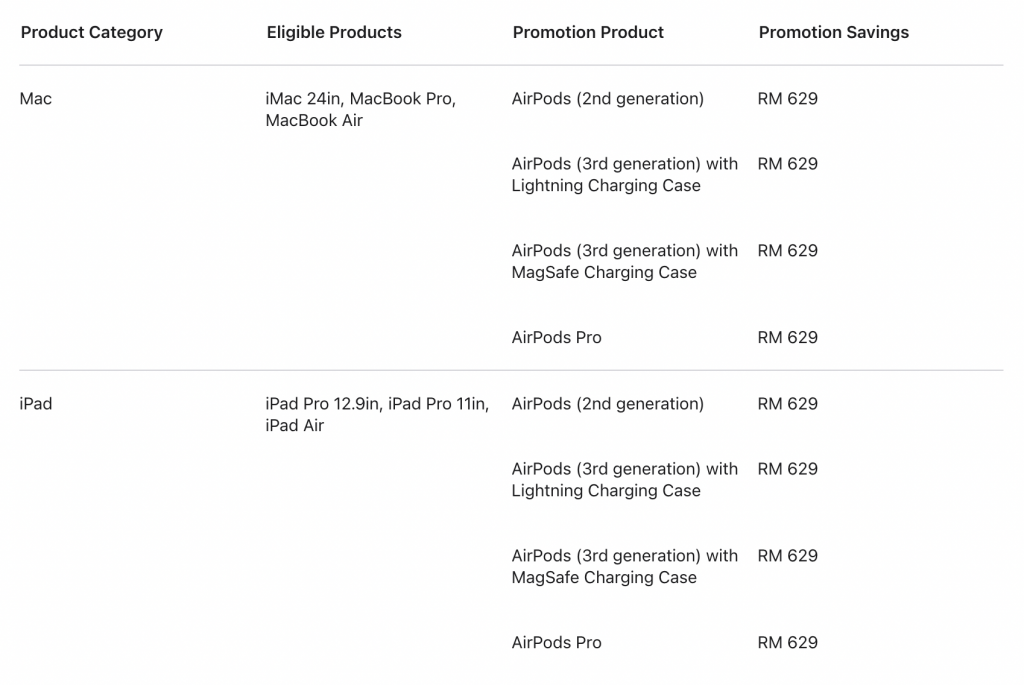1024x685 pixels.
Task: Click the Promotion Product column header
Action: [588, 32]
